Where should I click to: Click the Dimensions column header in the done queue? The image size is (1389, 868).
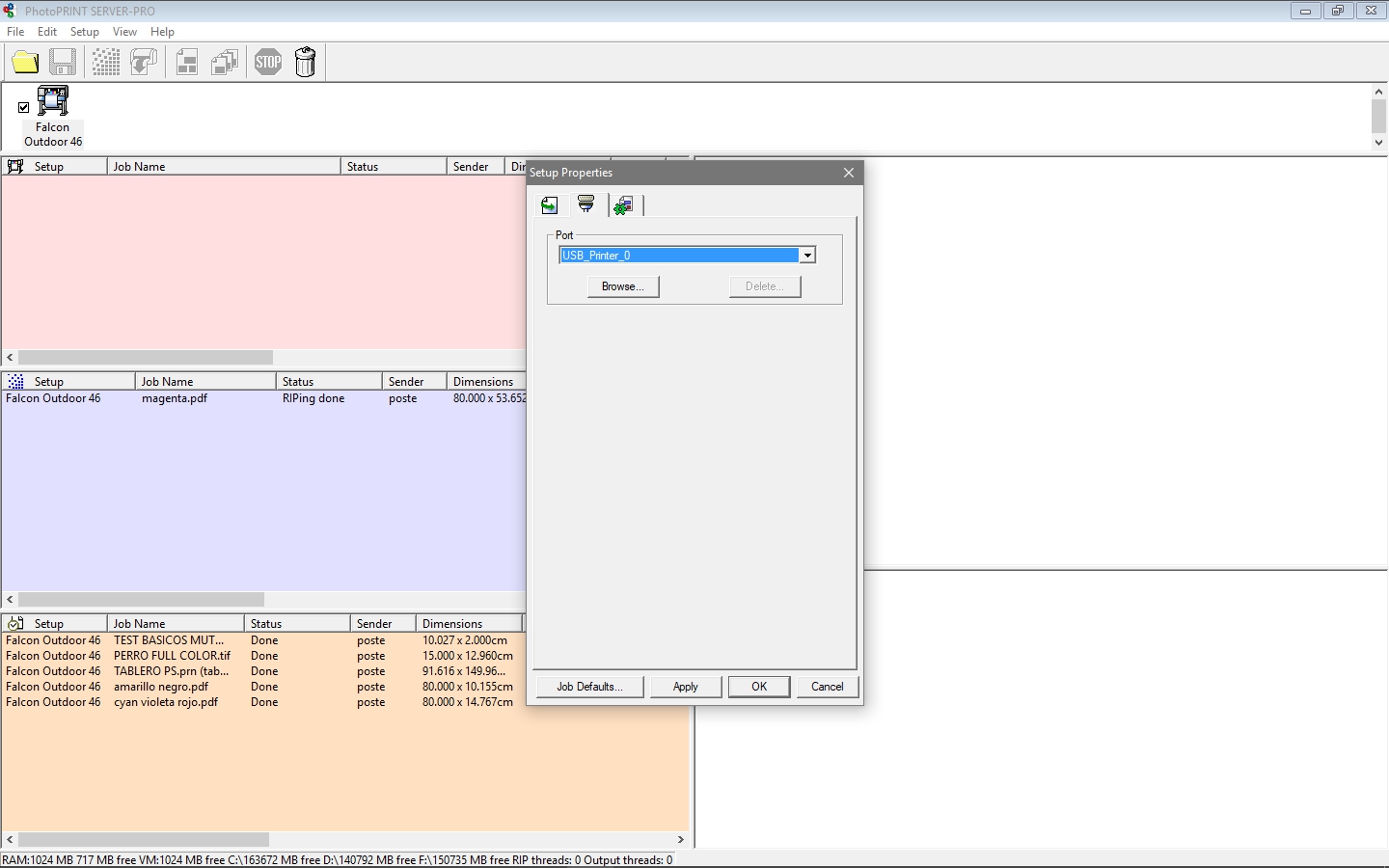pyautogui.click(x=469, y=624)
